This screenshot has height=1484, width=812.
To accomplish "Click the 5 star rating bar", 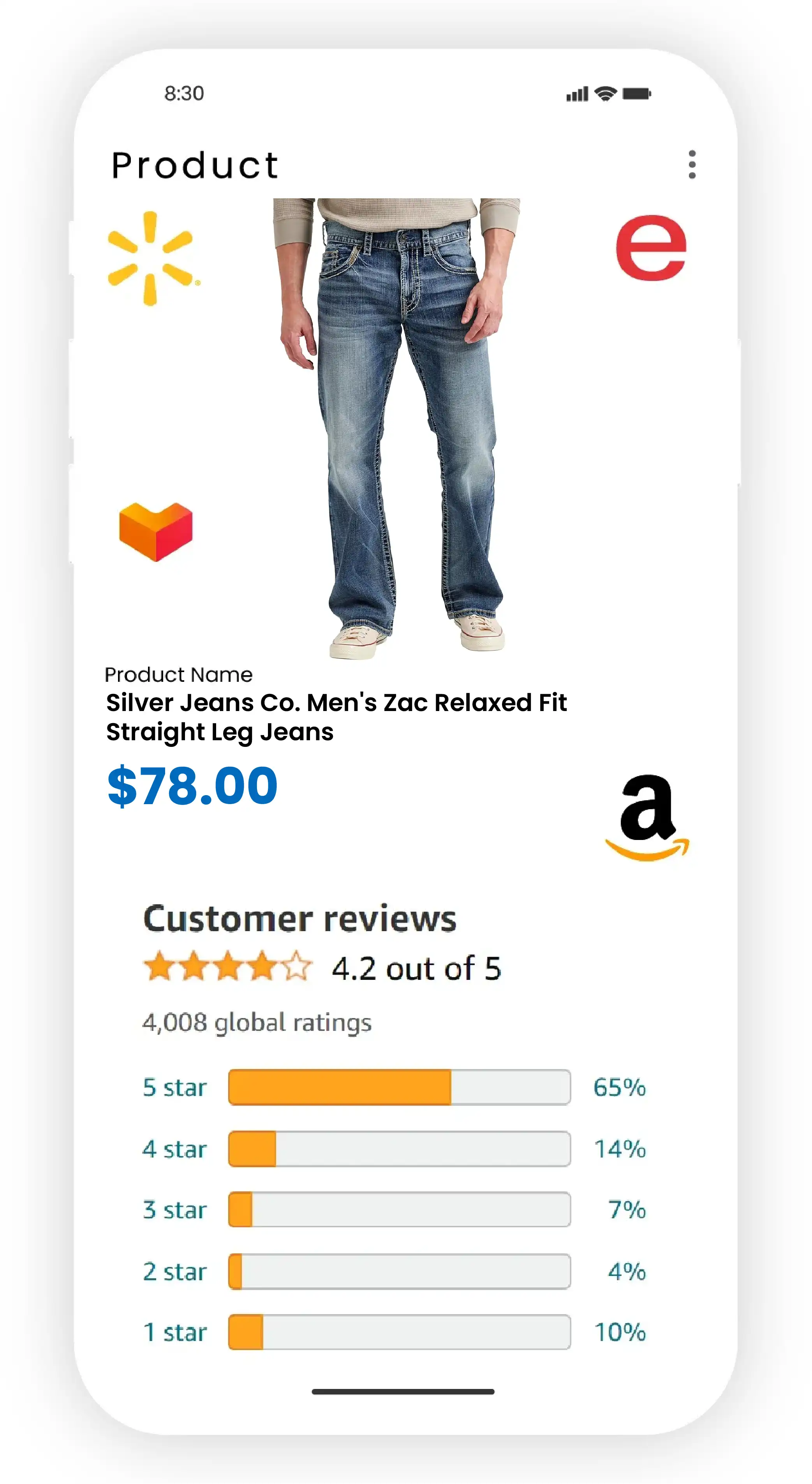I will [399, 1087].
